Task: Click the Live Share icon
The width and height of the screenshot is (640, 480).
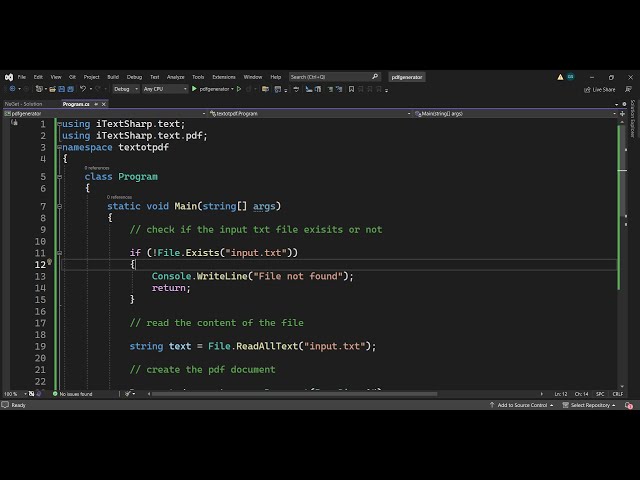Action: coord(587,89)
